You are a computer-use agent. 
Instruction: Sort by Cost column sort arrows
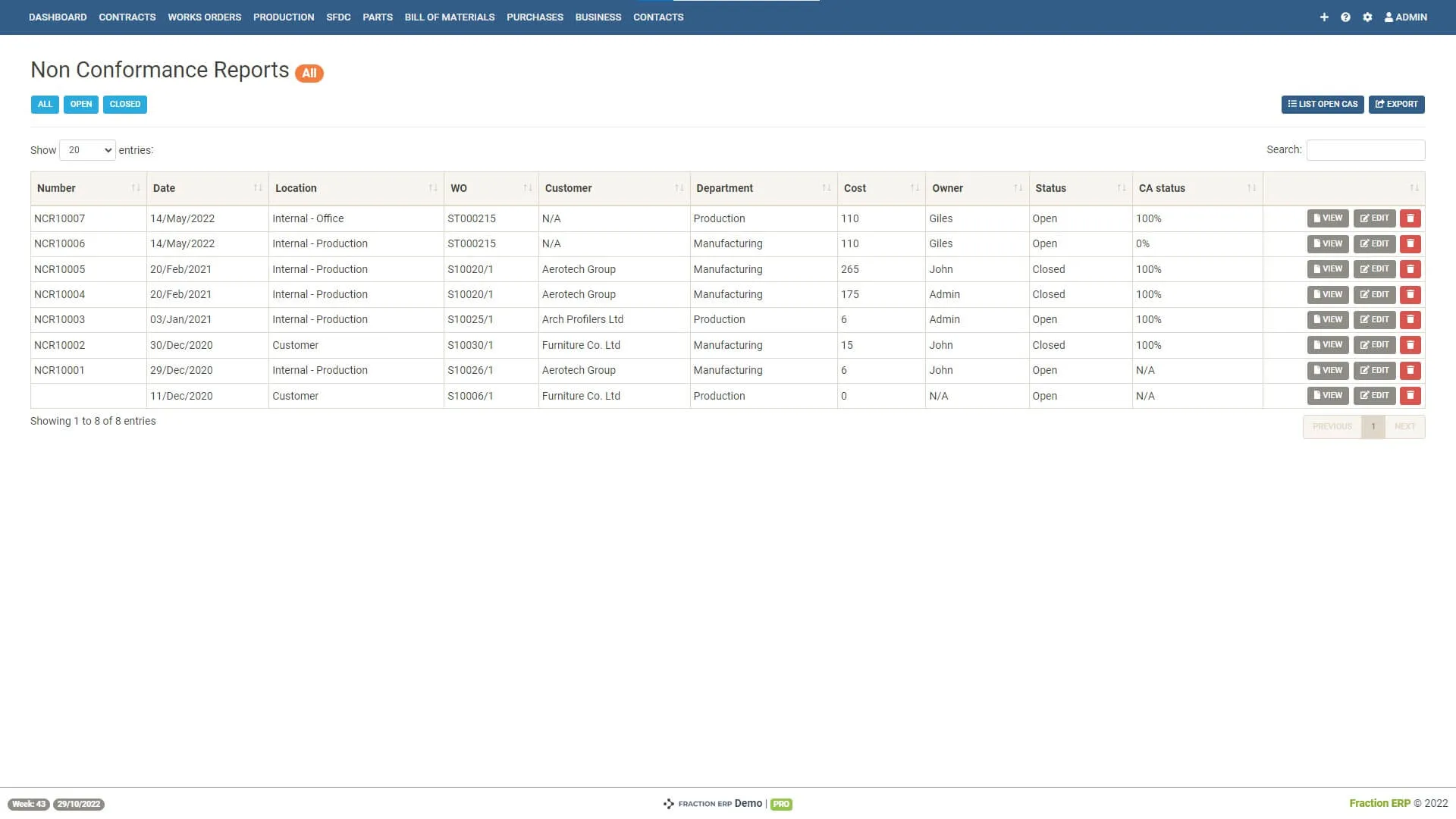coord(915,188)
